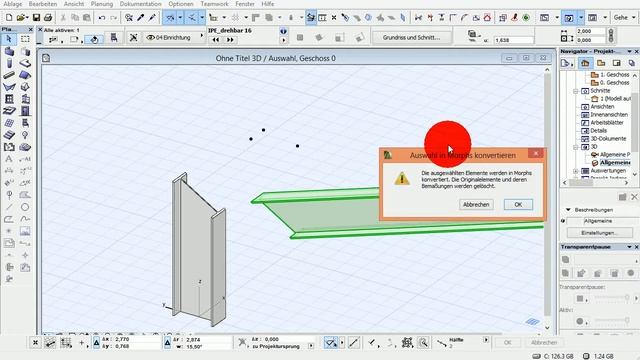The height and width of the screenshot is (360, 640).
Task: Open the 04 Einrichtung layer dropdown
Action: 175,38
